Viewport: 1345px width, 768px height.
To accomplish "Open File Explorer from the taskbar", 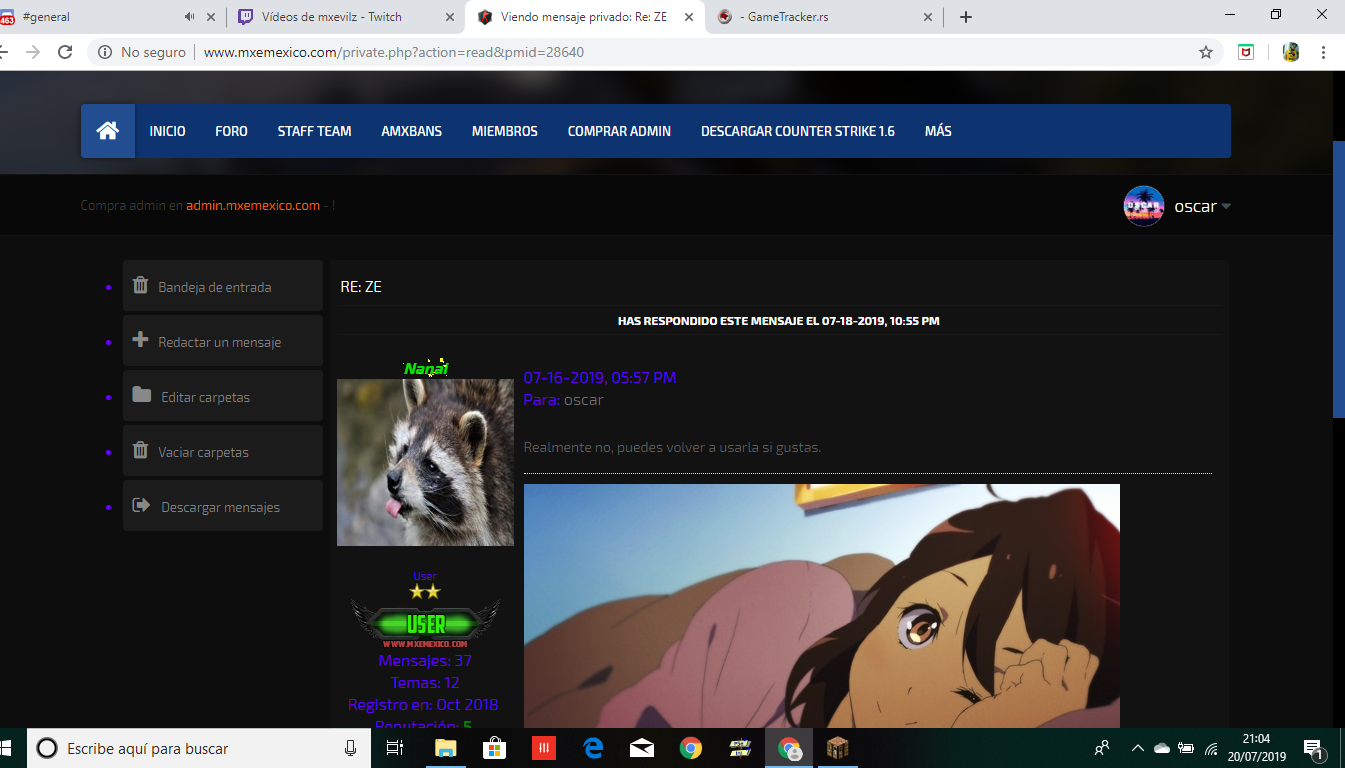I will pyautogui.click(x=445, y=748).
